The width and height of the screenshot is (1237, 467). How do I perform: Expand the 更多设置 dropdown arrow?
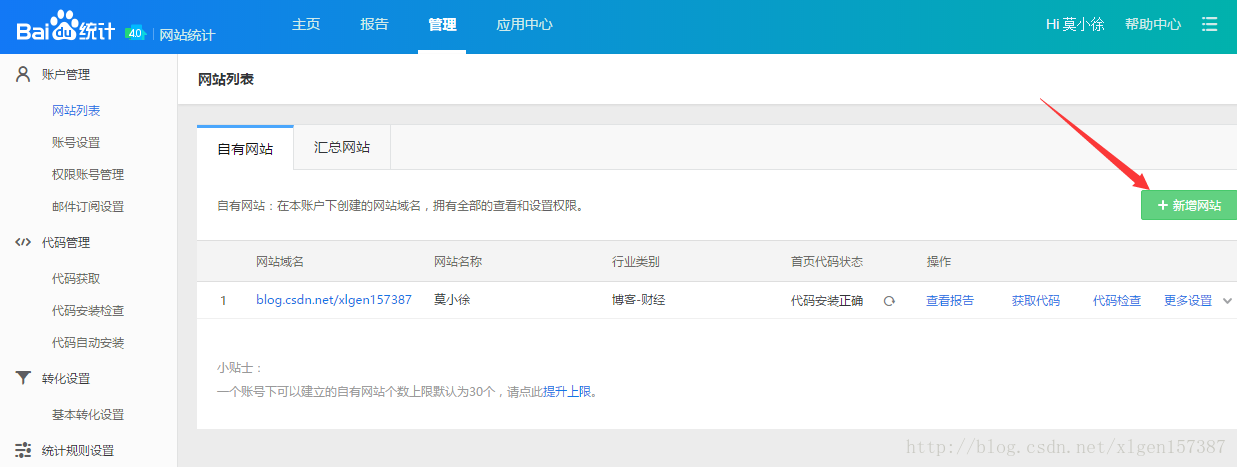(x=1227, y=301)
